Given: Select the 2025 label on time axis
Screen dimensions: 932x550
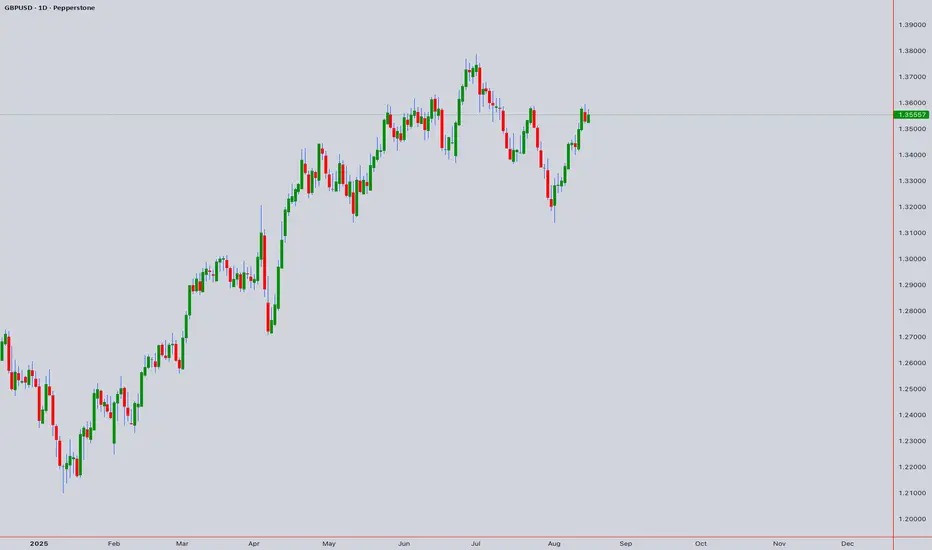Looking at the screenshot, I should tap(39, 543).
